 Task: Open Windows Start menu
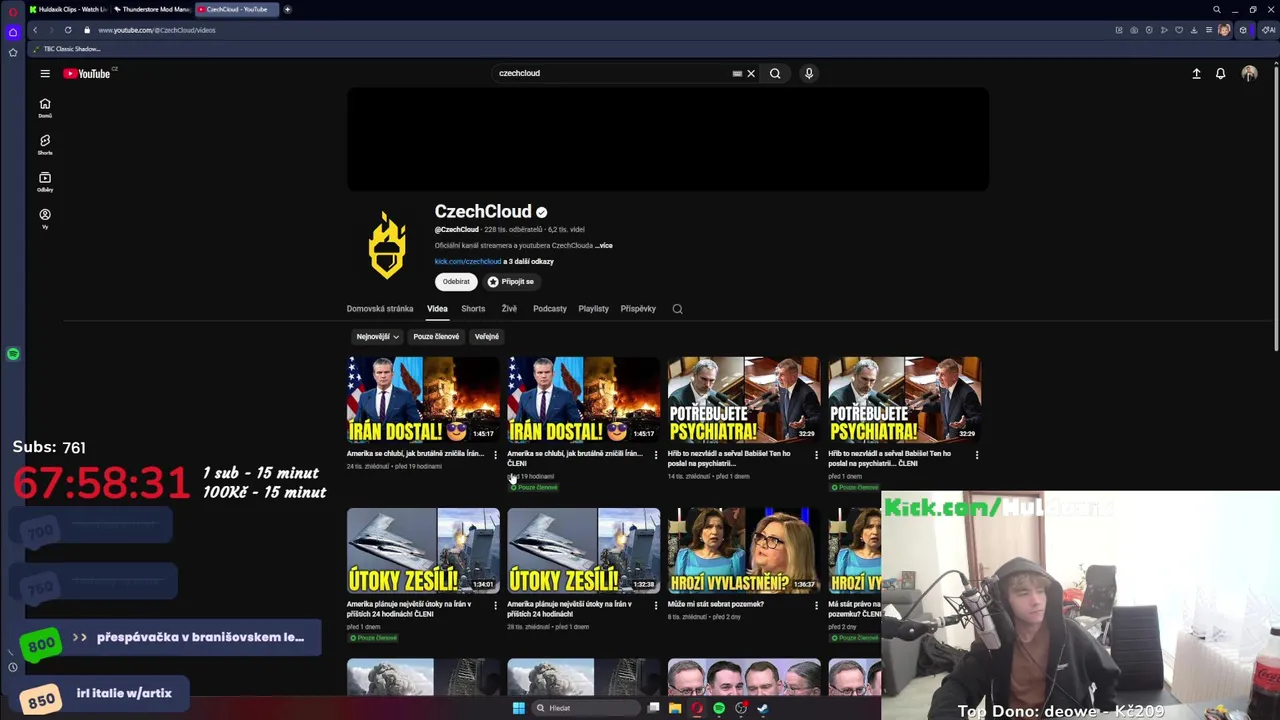pos(518,708)
